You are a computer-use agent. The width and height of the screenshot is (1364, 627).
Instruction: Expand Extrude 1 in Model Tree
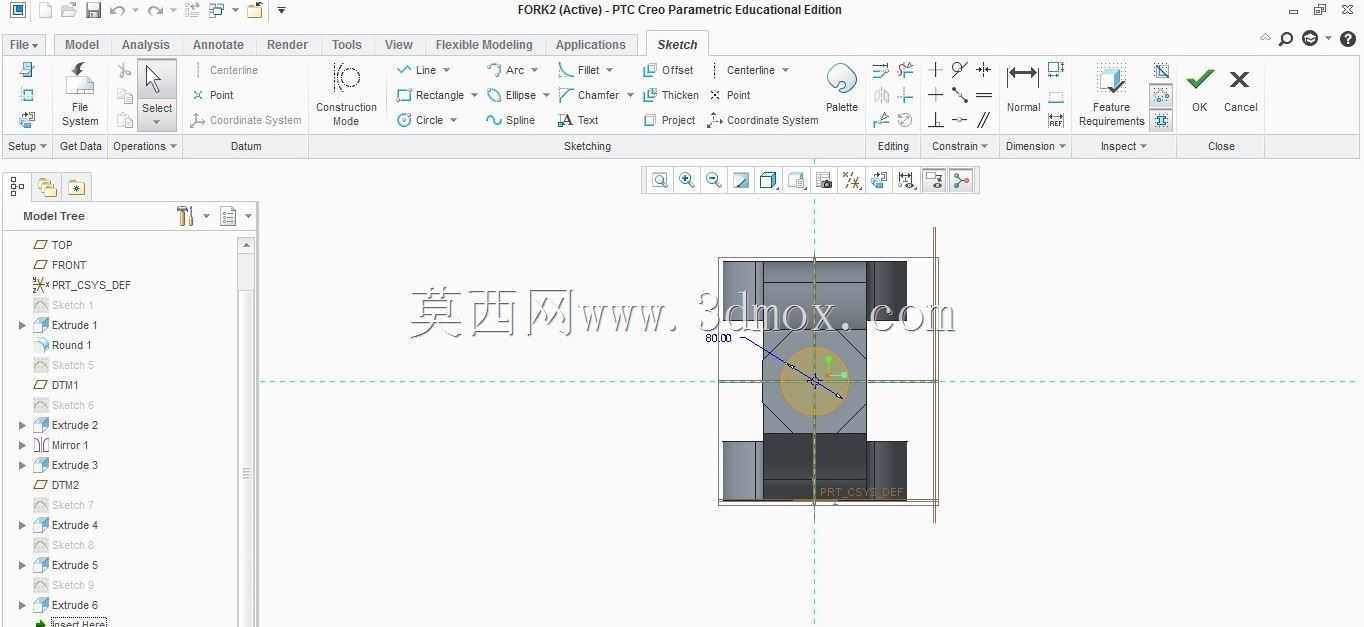point(22,325)
